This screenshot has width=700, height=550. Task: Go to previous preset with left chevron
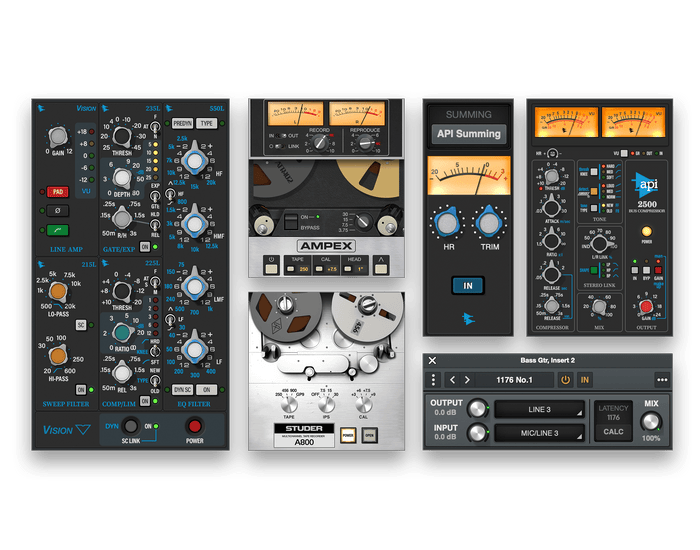pos(453,380)
